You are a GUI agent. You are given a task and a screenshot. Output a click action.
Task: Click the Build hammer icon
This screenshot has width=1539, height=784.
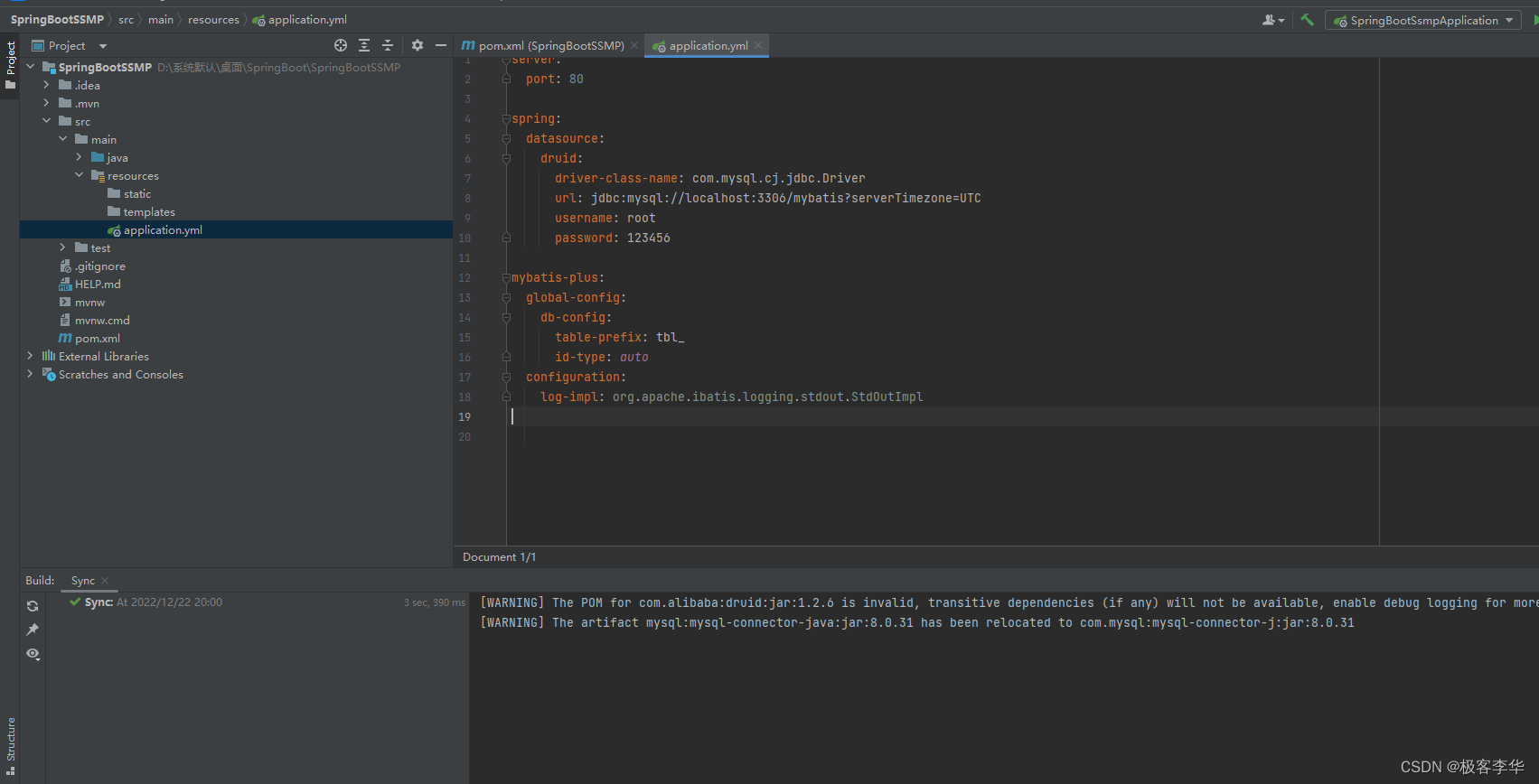[1307, 20]
